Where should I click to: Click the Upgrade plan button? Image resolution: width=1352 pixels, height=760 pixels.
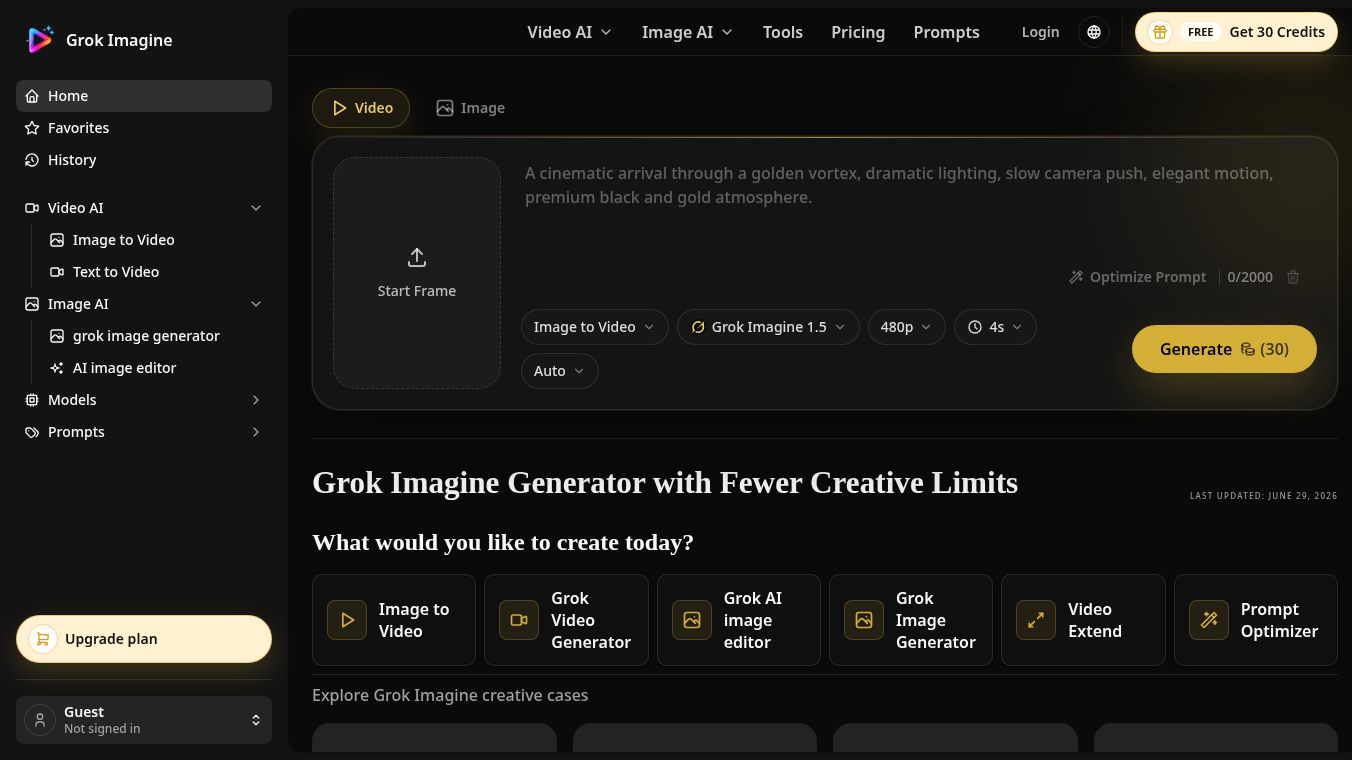click(144, 639)
